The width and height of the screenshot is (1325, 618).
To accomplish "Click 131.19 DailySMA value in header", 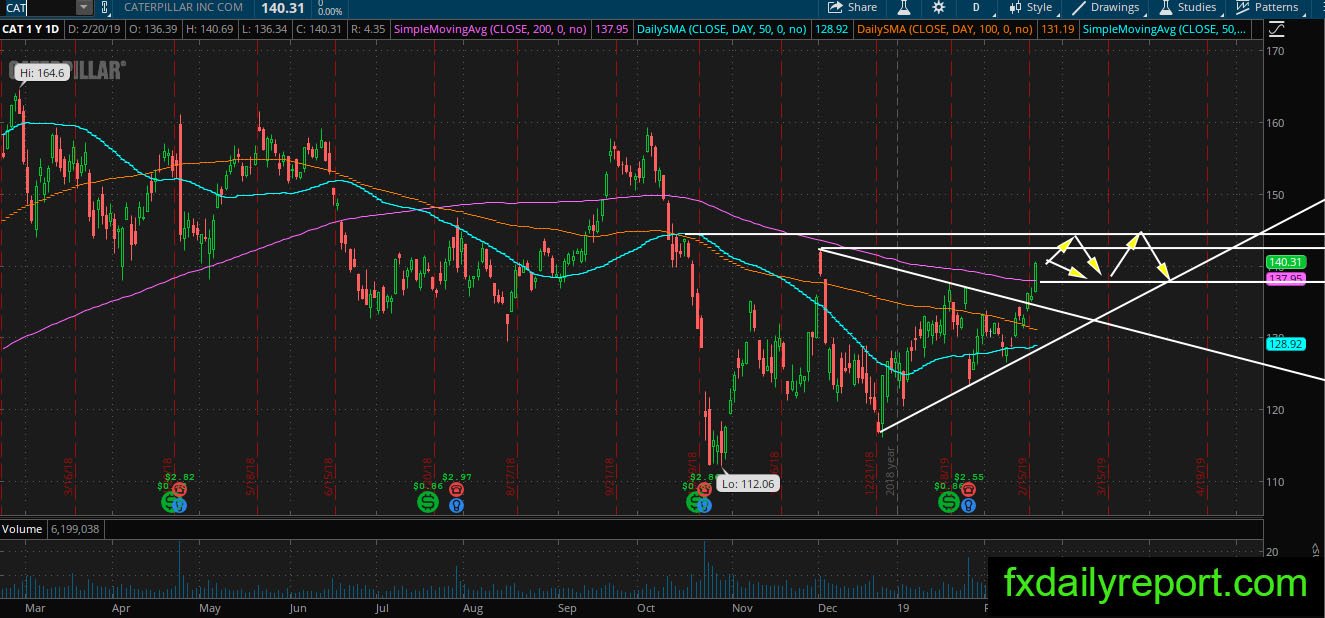I will tap(1057, 30).
